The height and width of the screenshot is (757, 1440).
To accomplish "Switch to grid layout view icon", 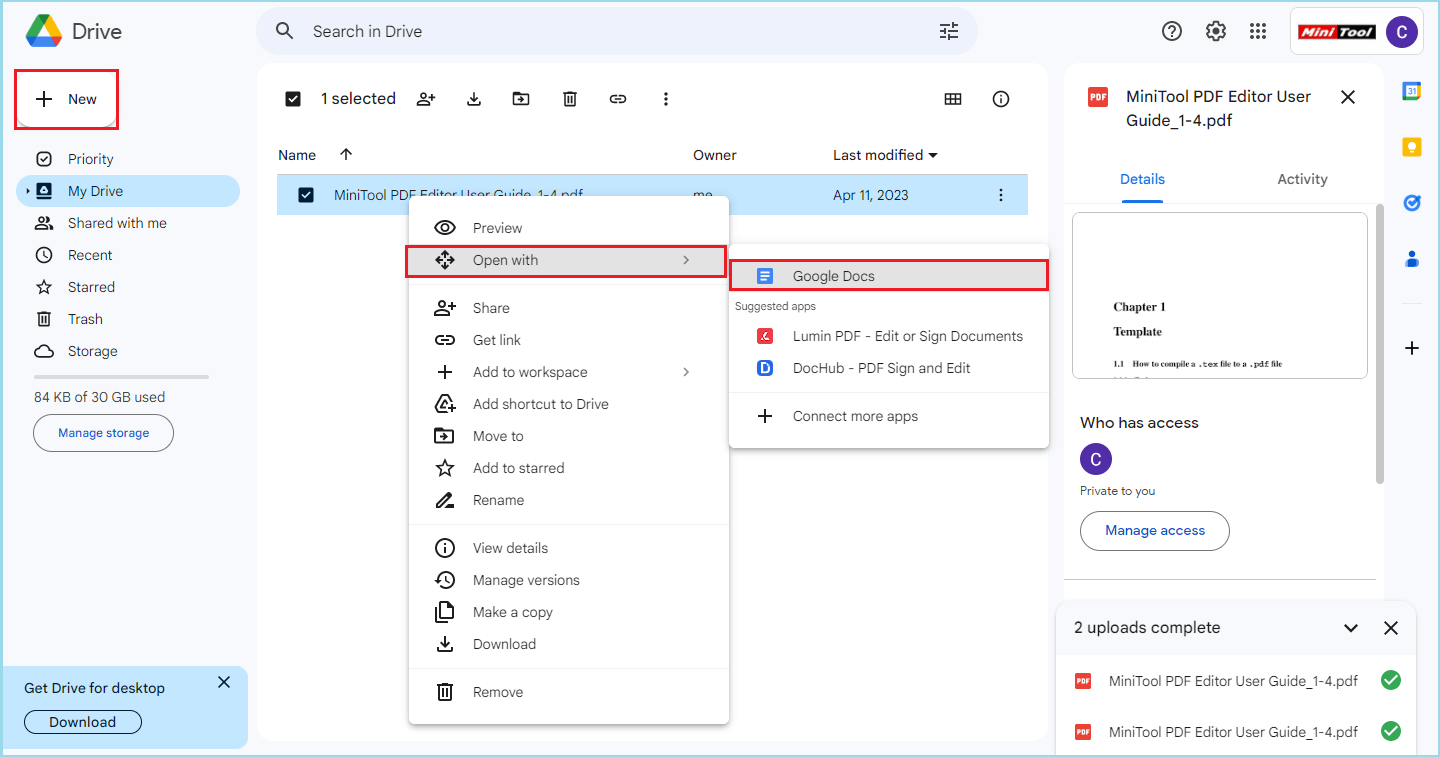I will [x=953, y=98].
